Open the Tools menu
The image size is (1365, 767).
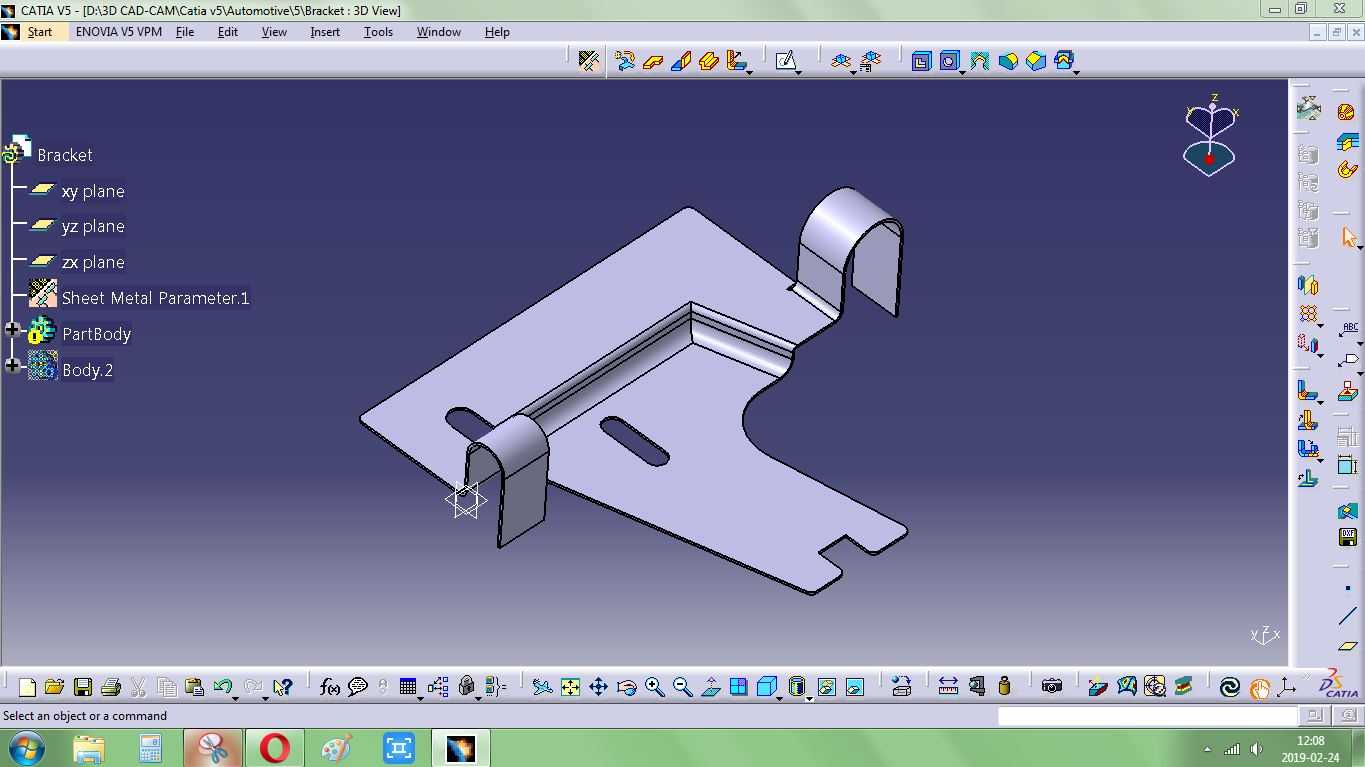click(x=378, y=32)
